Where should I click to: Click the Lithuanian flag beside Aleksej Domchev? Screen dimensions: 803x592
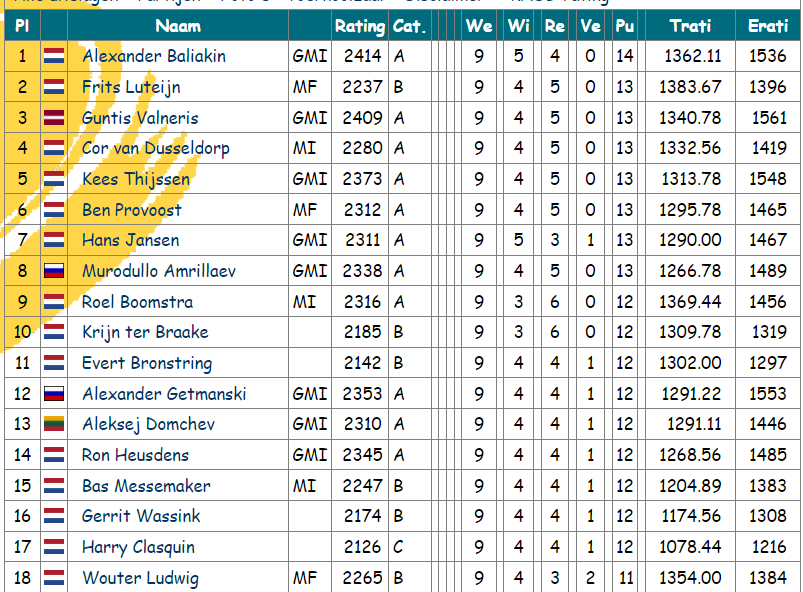coord(54,424)
